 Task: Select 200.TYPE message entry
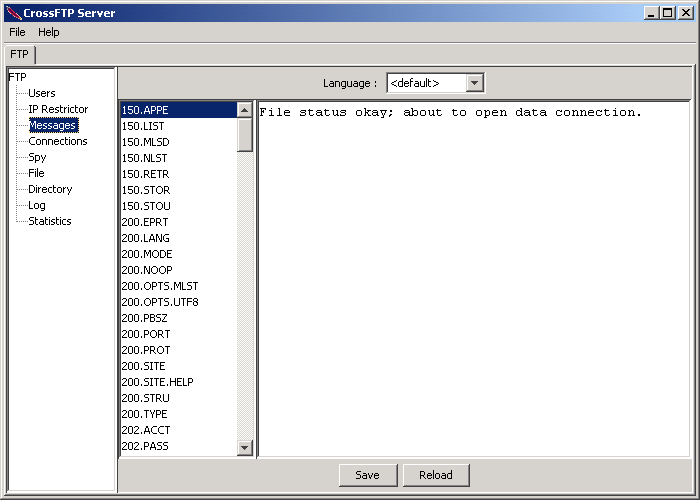click(x=179, y=414)
